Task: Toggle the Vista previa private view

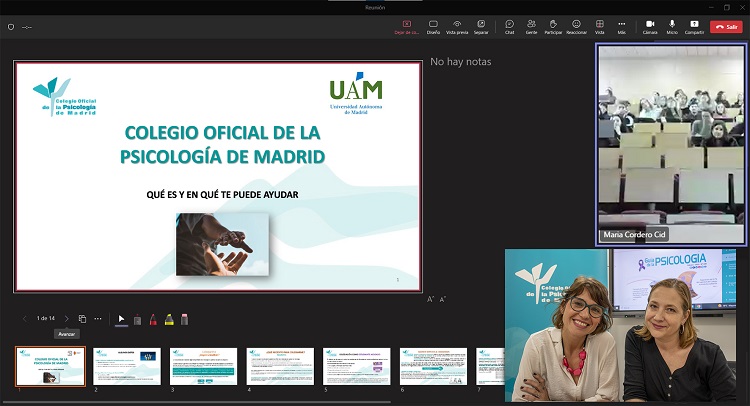Action: pyautogui.click(x=457, y=26)
